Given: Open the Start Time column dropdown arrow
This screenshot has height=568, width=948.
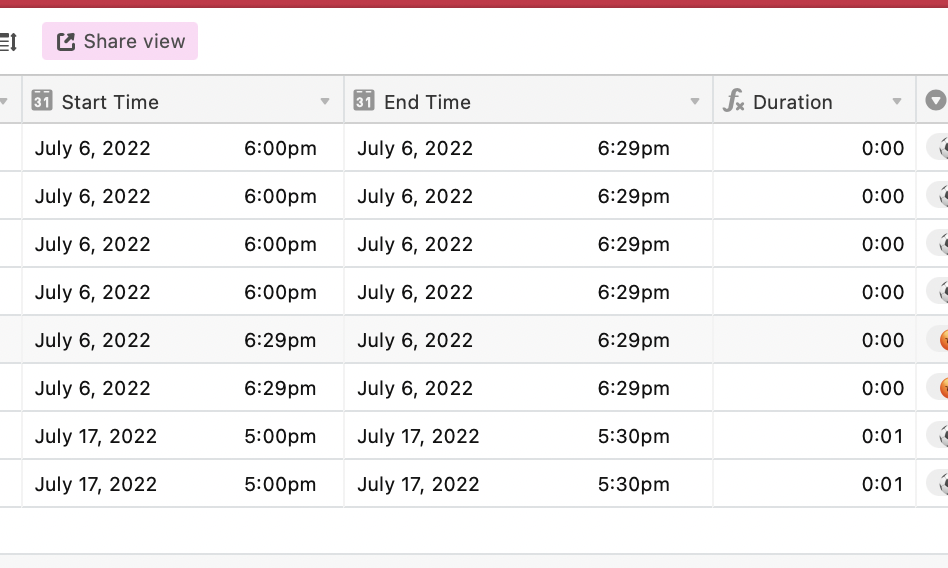Looking at the screenshot, I should click(325, 101).
